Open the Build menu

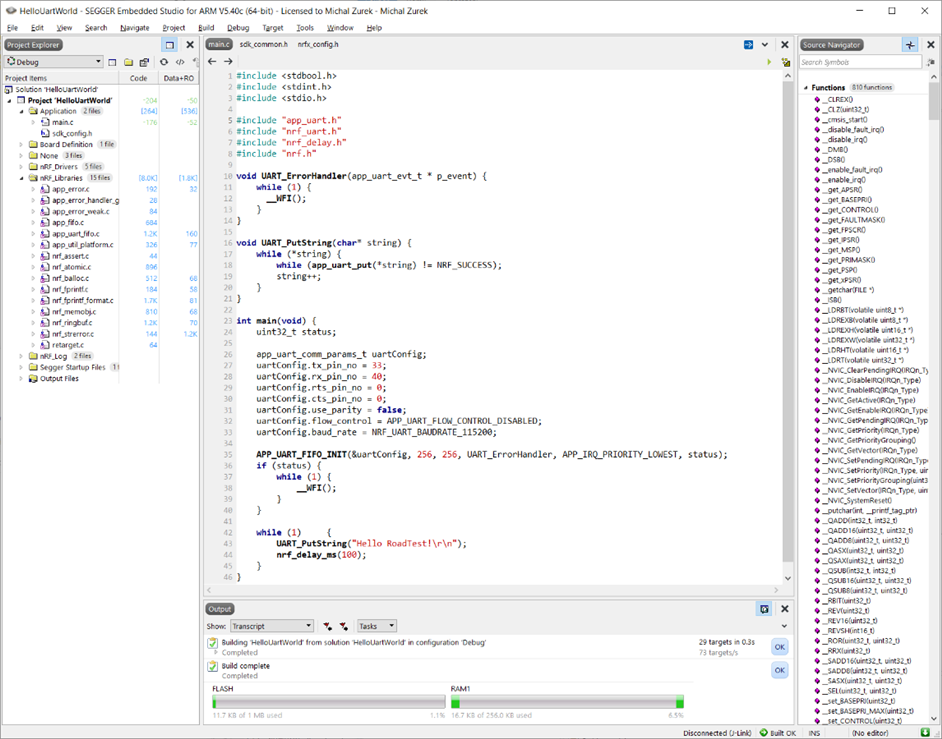pyautogui.click(x=206, y=28)
